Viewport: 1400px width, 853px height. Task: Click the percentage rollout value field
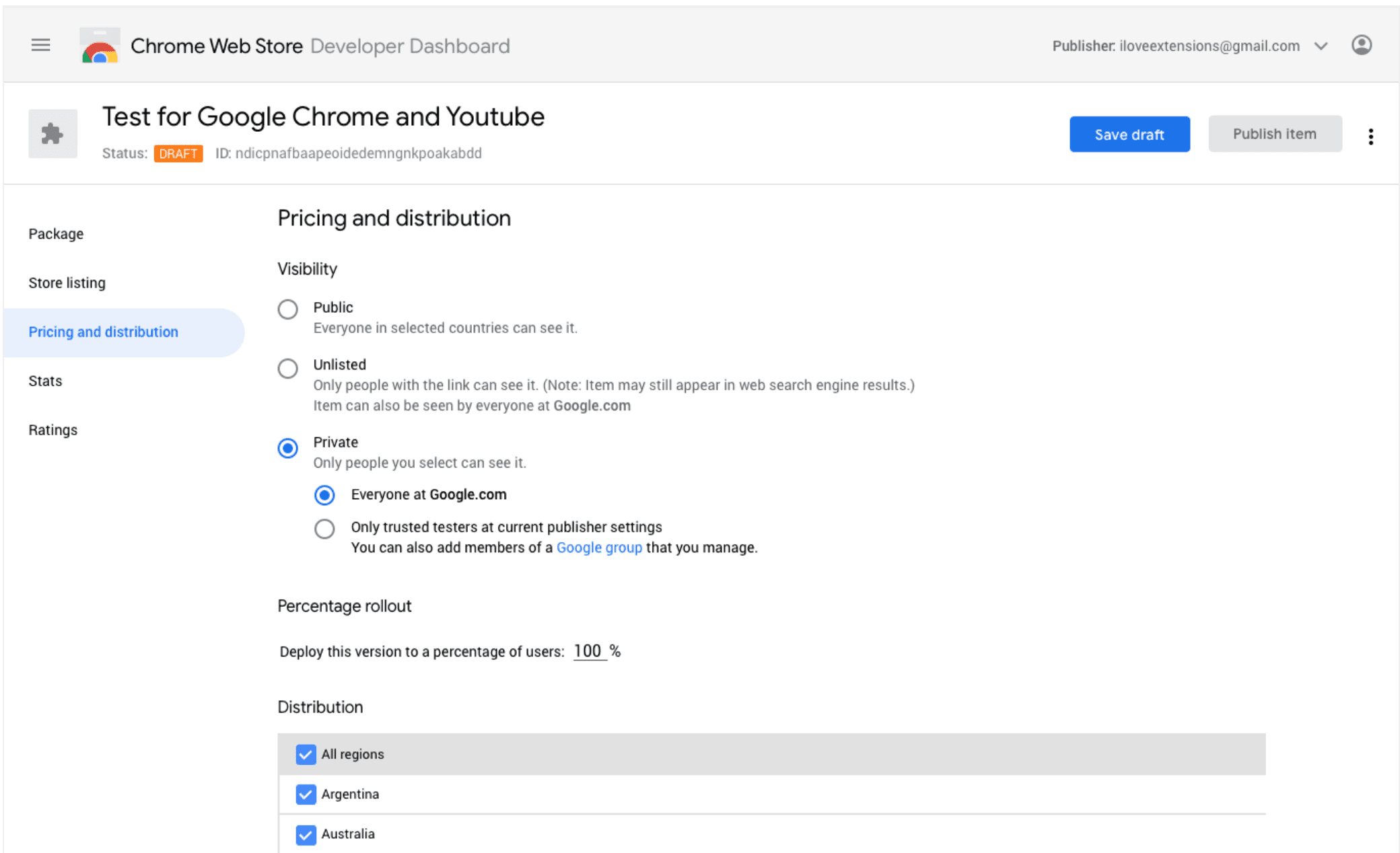tap(589, 651)
